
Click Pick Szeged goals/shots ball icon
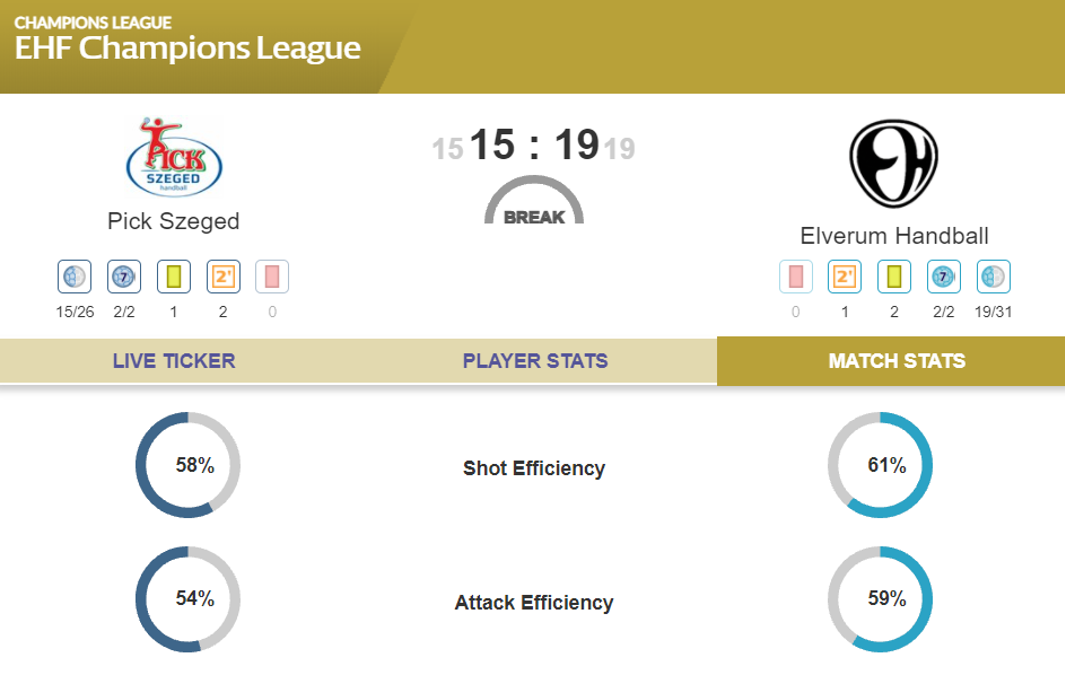tap(75, 276)
